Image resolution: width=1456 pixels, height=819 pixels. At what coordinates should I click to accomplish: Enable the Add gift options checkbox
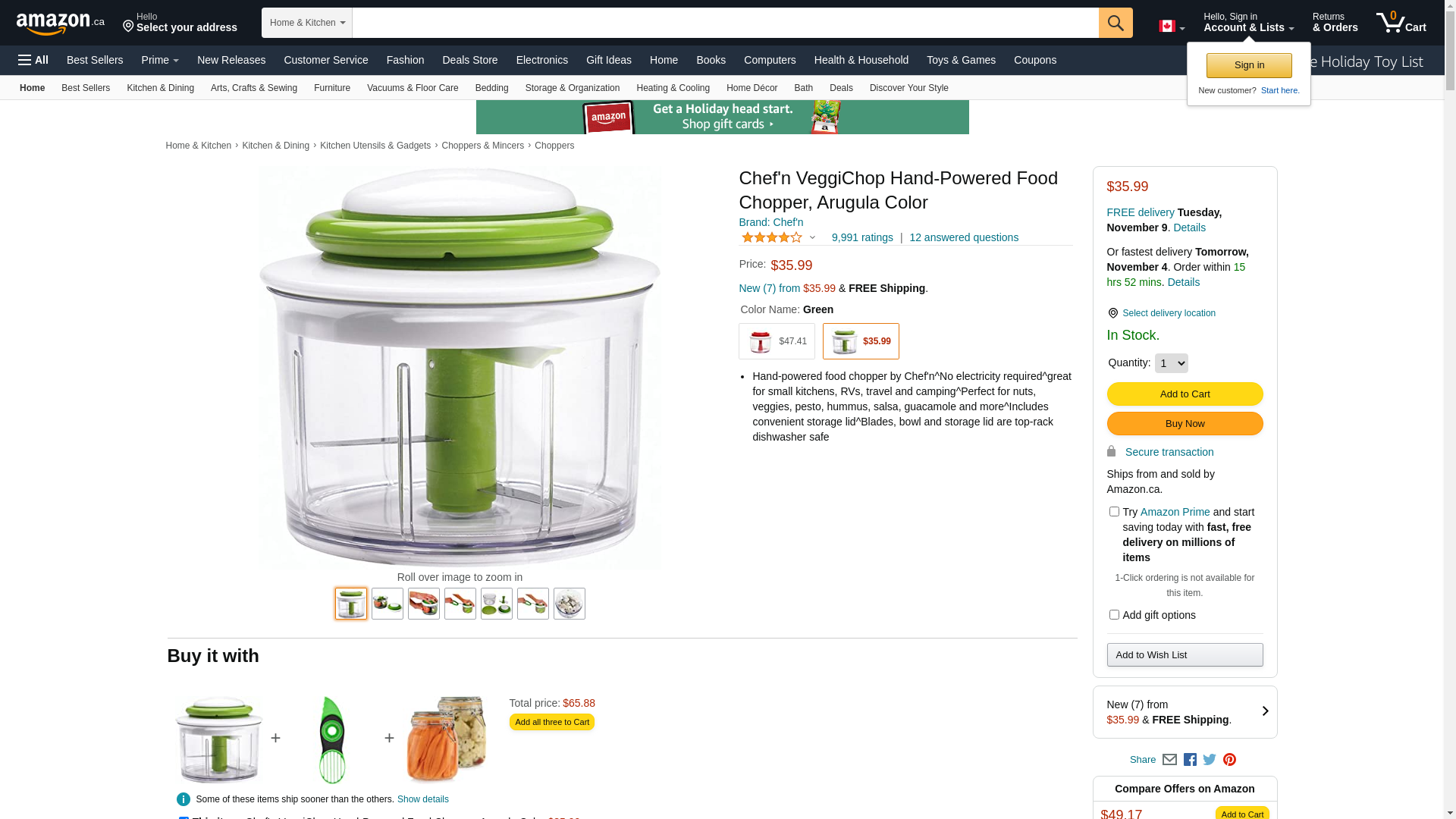1114,615
